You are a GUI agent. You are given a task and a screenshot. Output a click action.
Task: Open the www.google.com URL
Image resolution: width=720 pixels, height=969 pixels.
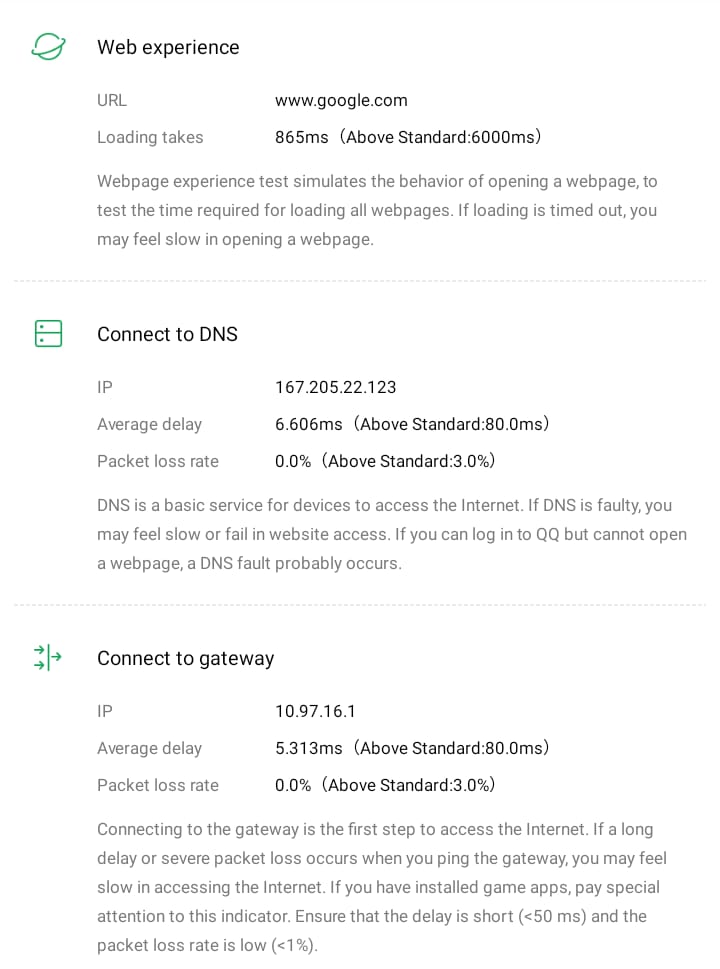(341, 100)
